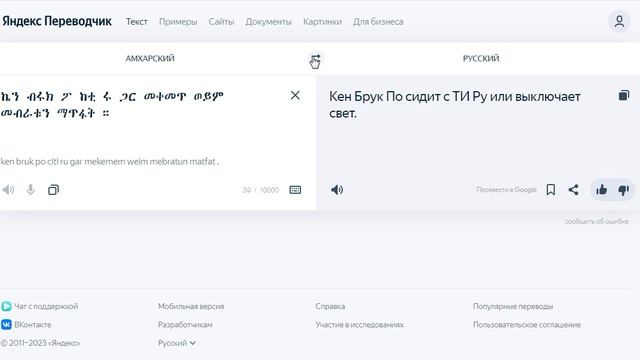Start voice input with the microphone
This screenshot has height=360, width=640.
point(31,190)
